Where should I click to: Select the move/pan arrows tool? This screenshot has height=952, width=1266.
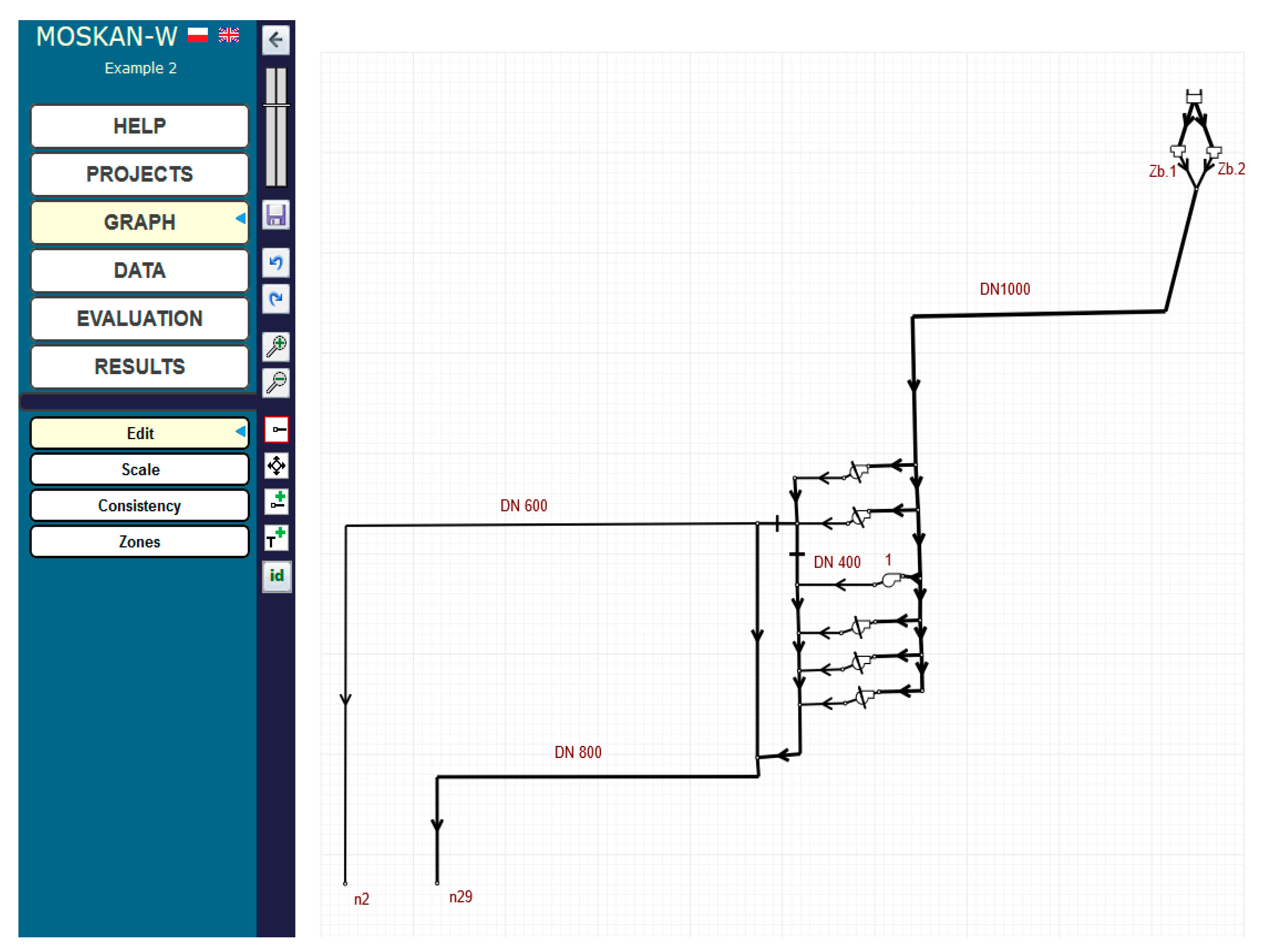coord(276,466)
